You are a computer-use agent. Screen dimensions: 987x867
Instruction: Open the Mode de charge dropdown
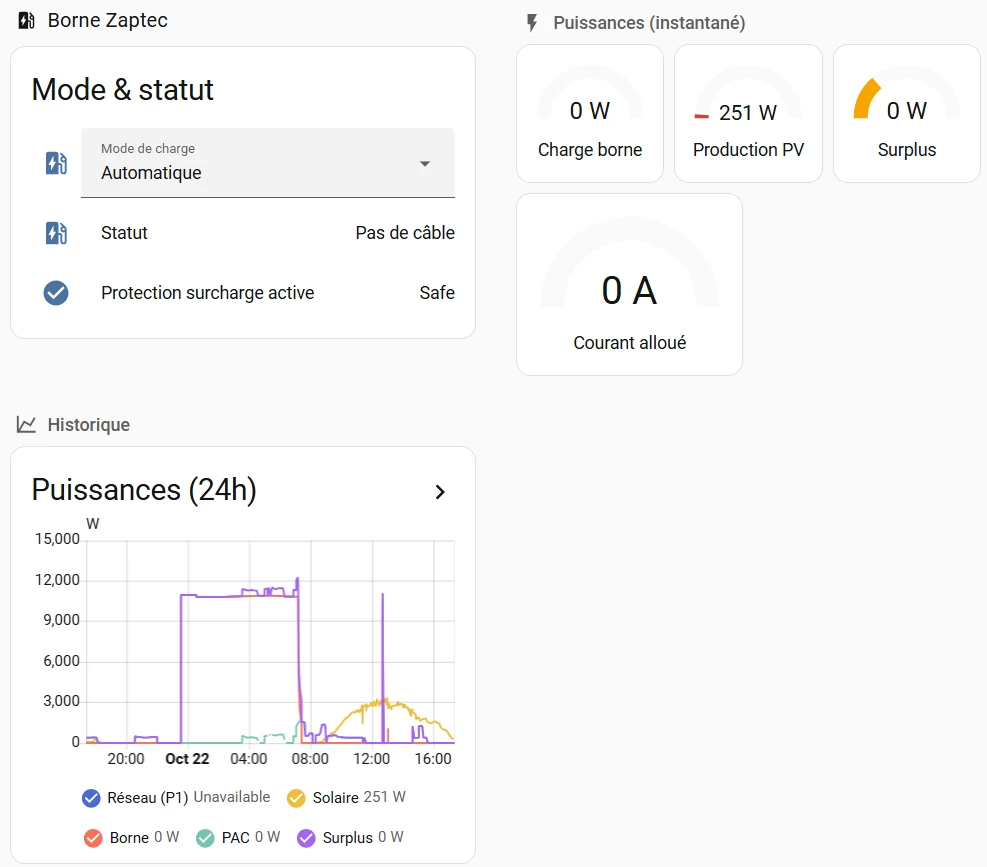[268, 163]
